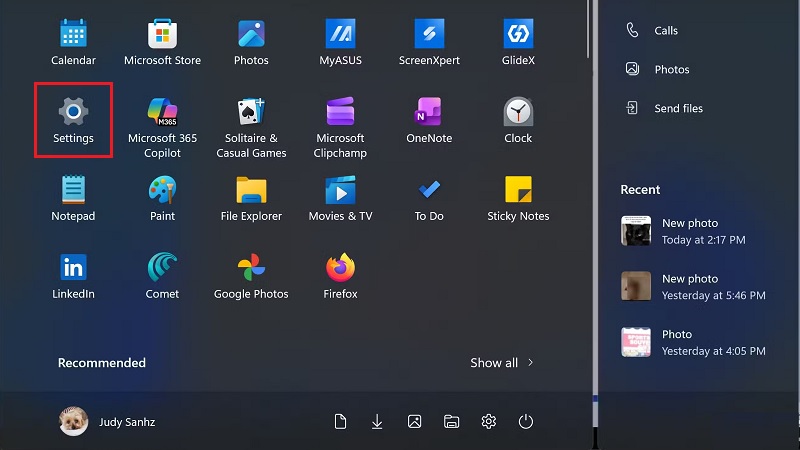Click the Calls phone icon
Viewport: 800px width, 450px height.
(x=632, y=30)
